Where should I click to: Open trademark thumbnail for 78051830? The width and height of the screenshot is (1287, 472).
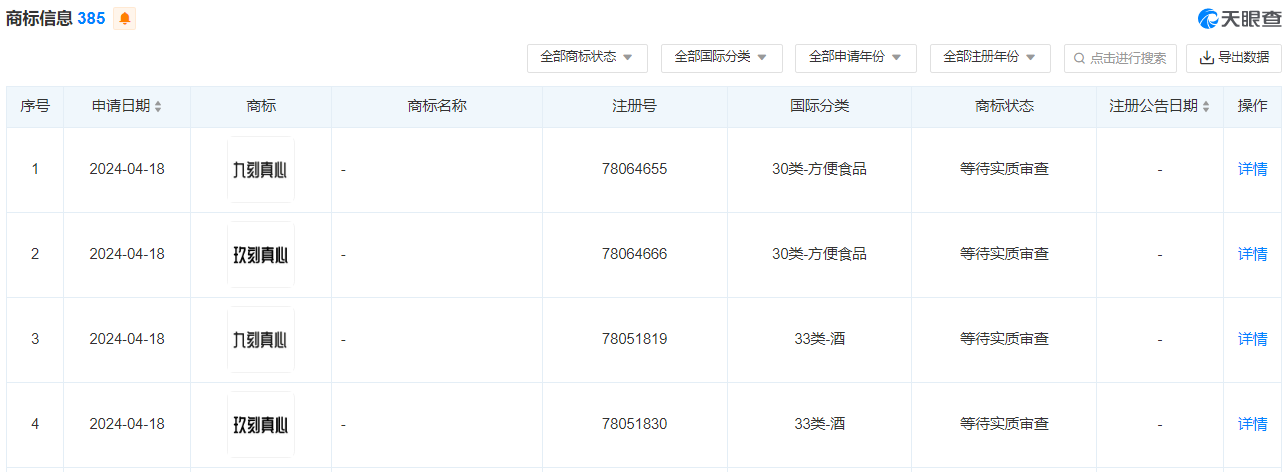pos(260,424)
